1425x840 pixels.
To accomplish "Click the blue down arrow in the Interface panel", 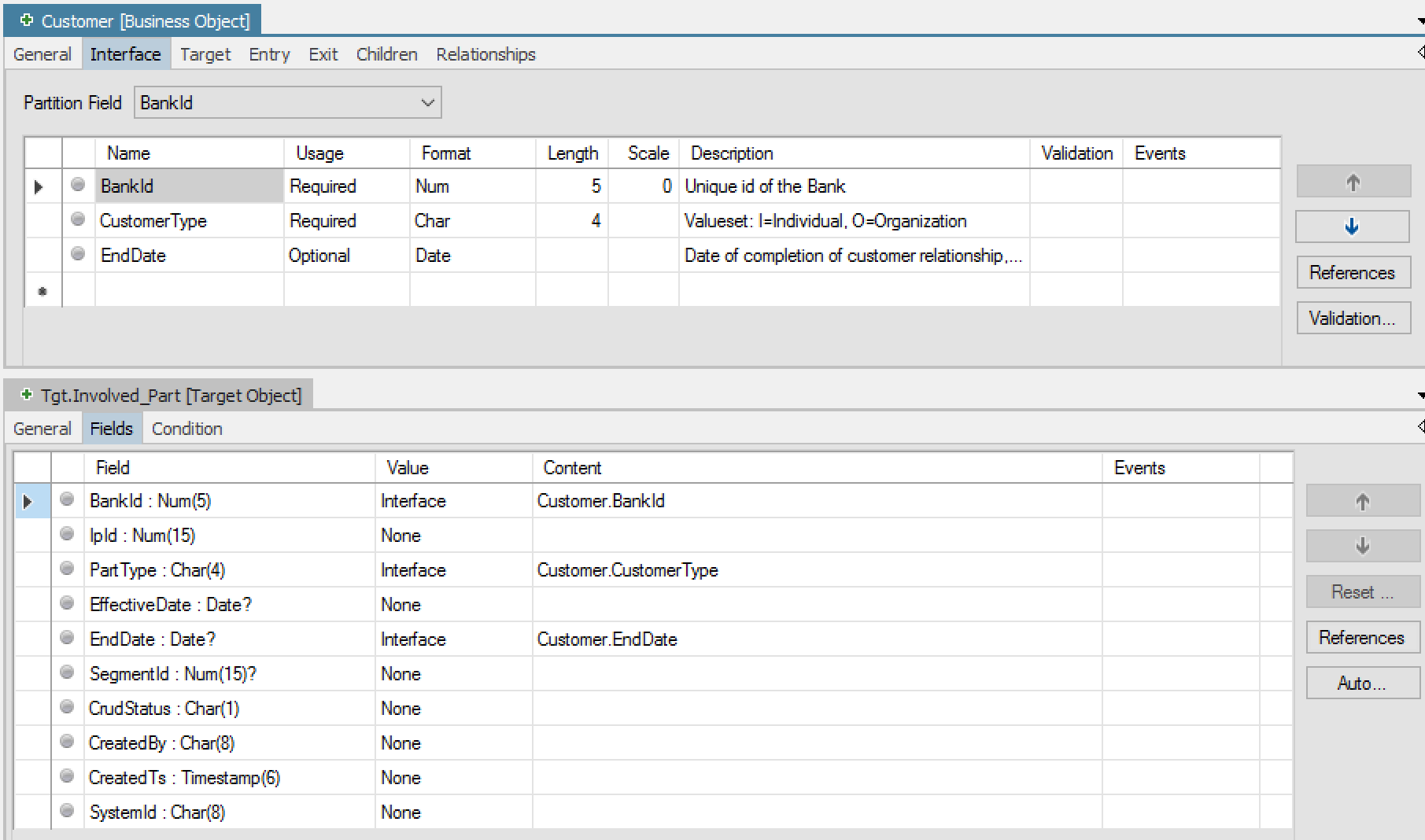I will [1352, 227].
